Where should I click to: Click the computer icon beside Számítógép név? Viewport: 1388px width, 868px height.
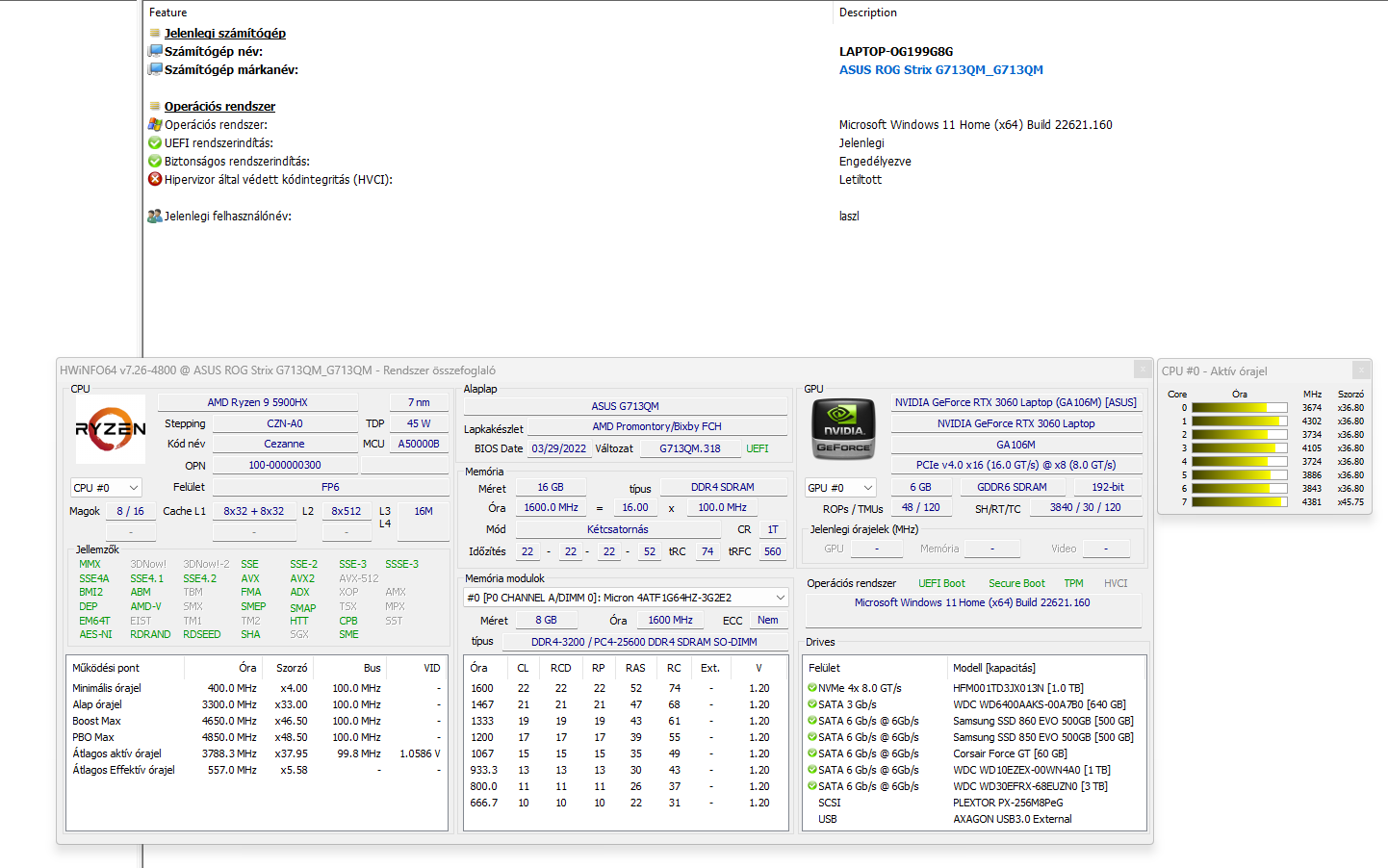(155, 51)
